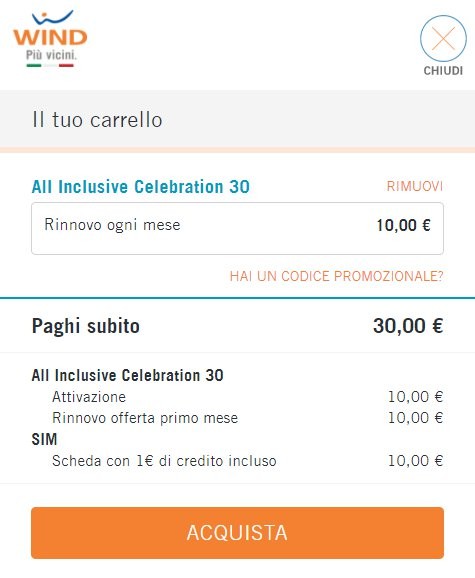Click the 10,00 € monthly renewal price

404,225
